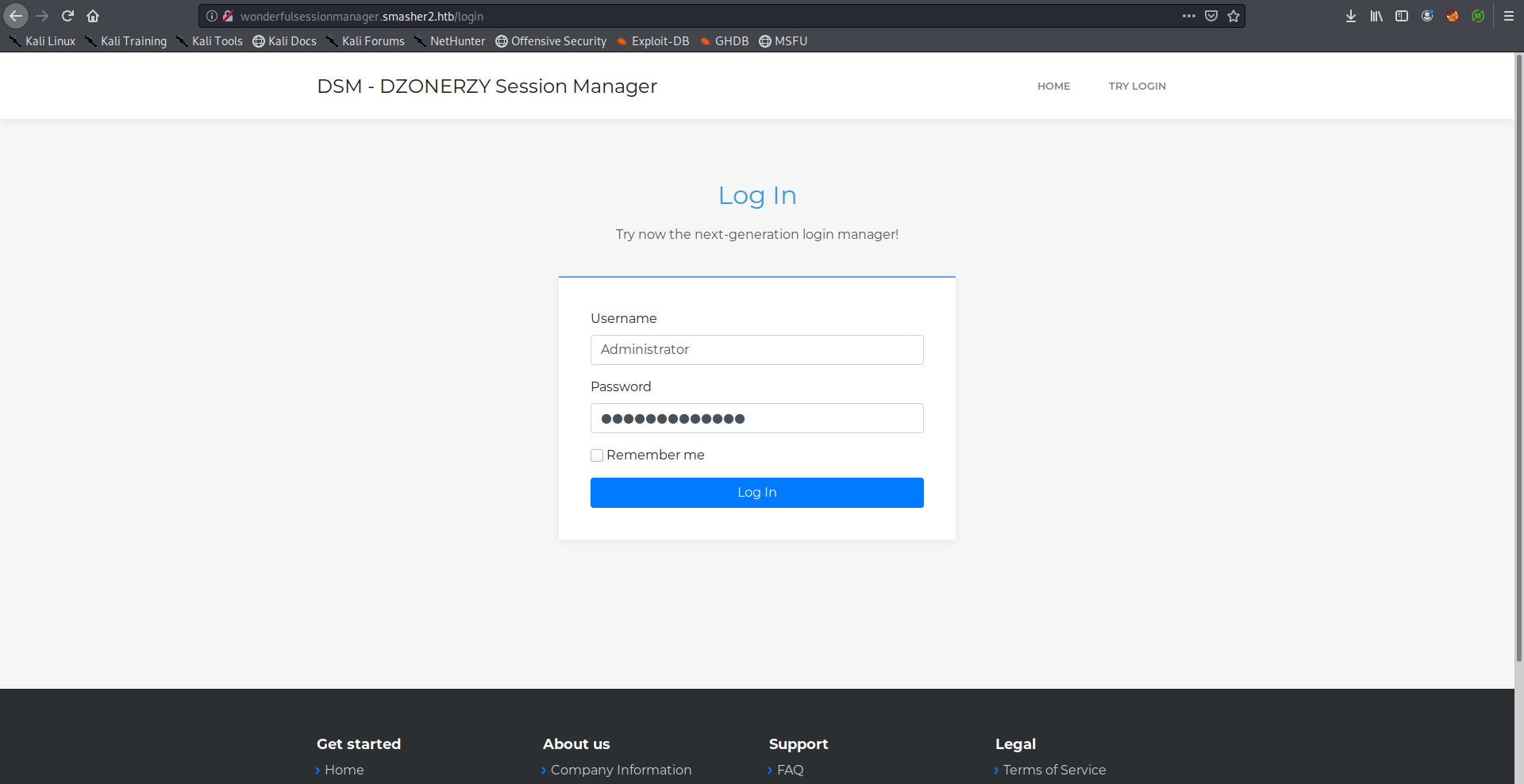Reload the current page
1524x784 pixels.
(x=67, y=16)
